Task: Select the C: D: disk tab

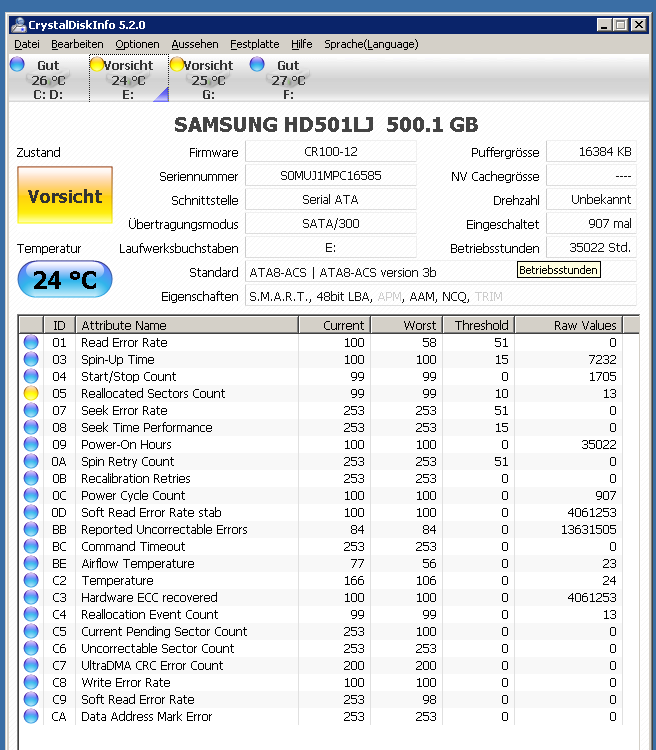Action: 48,78
